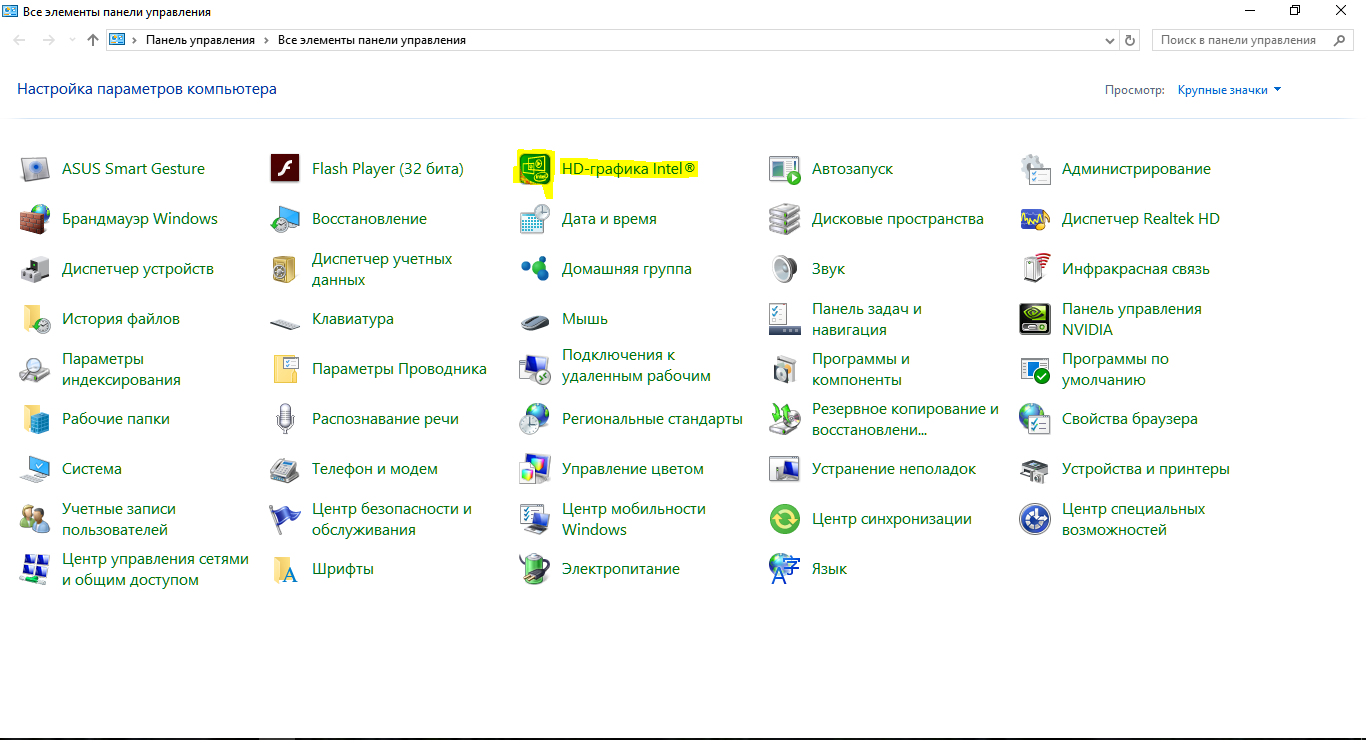The height and width of the screenshot is (740, 1366).
Task: Open the Диспетчер устройств icon
Action: [x=35, y=269]
